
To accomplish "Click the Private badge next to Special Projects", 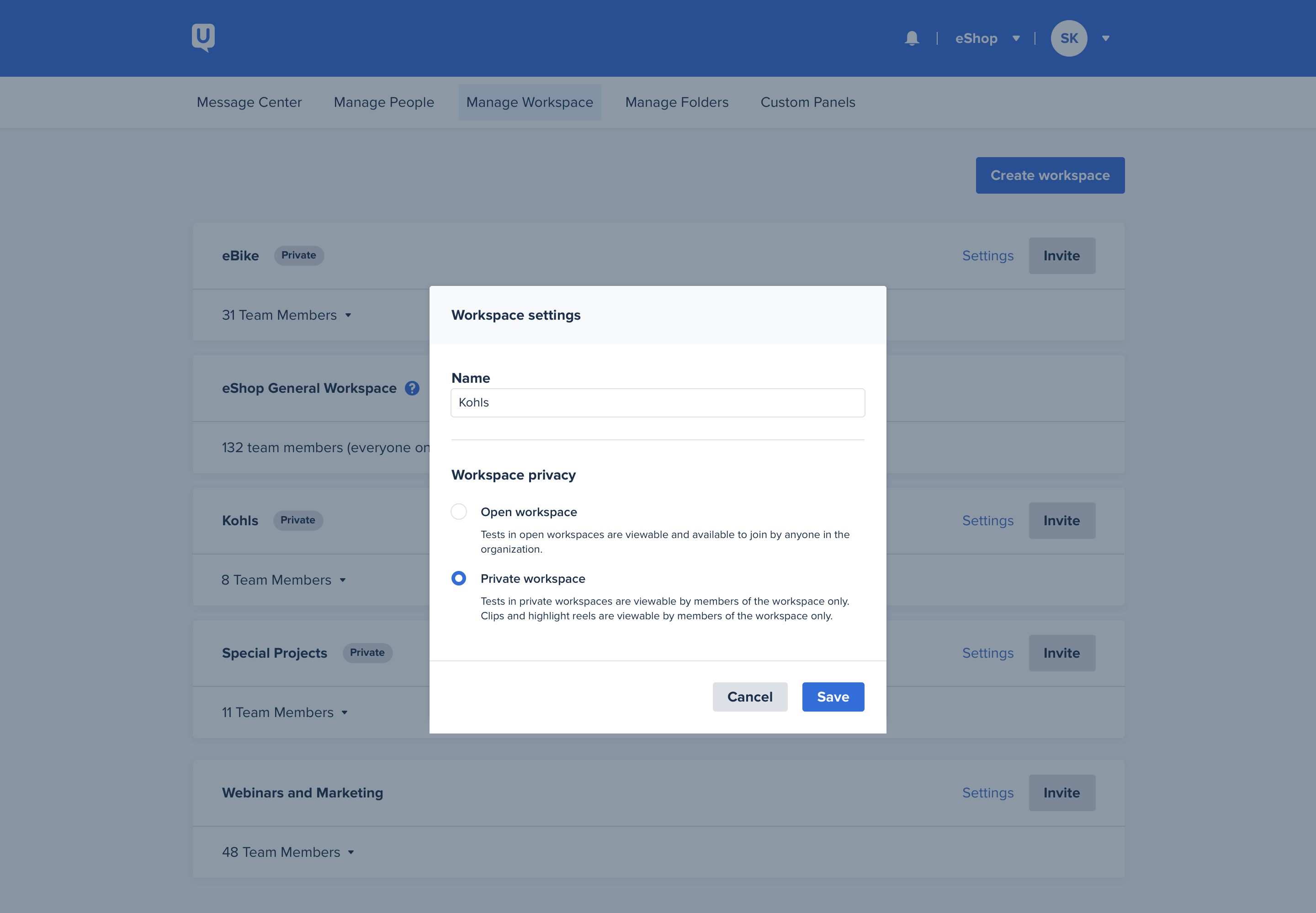I will pos(367,653).
